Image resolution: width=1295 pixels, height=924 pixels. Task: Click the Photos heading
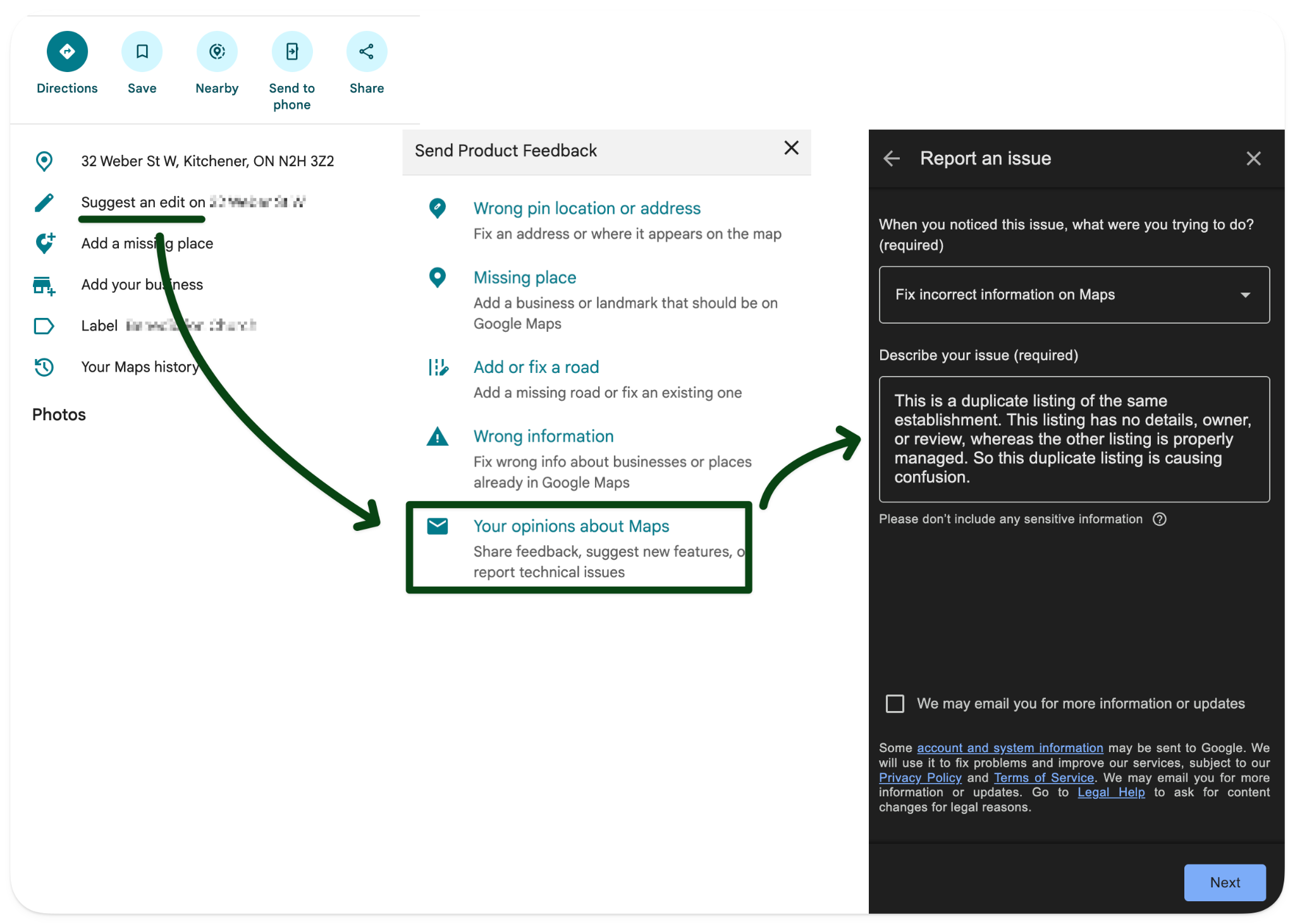tap(59, 415)
